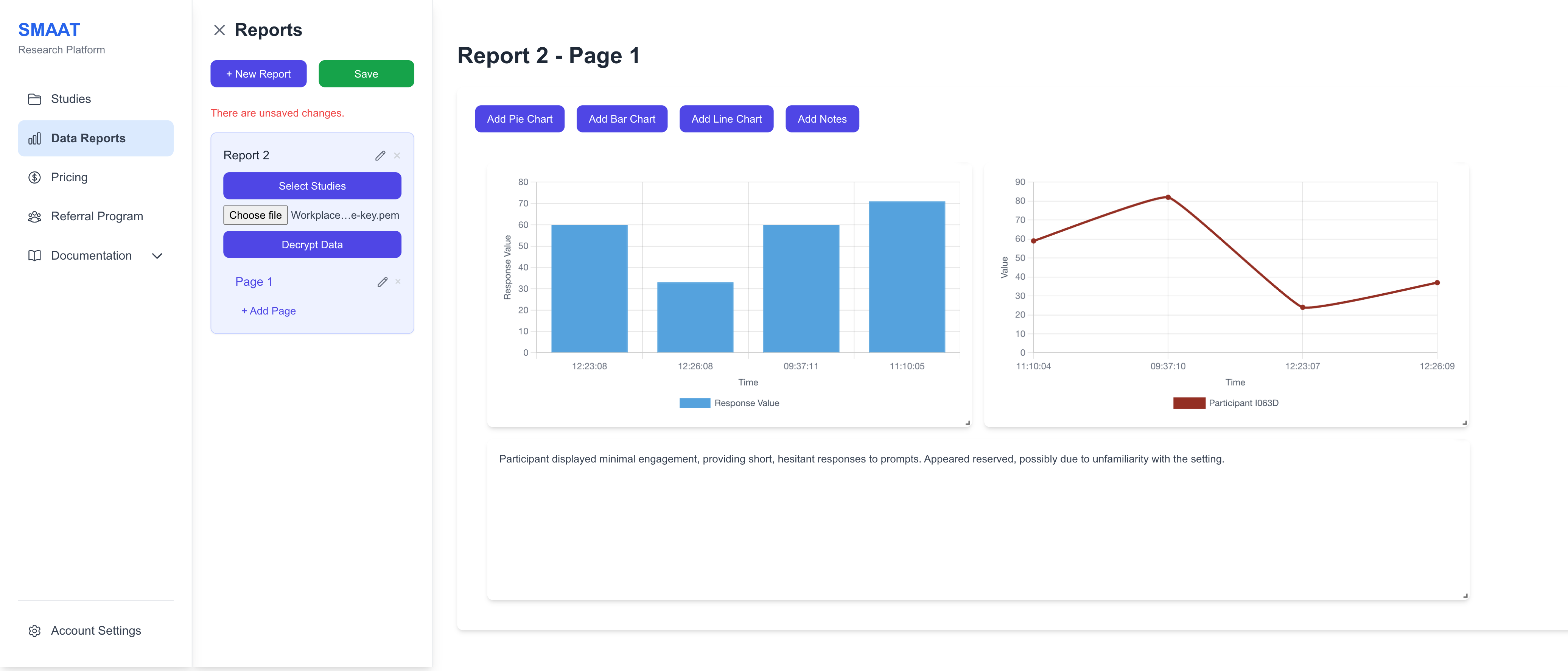Open Pricing via the dollar icon

click(35, 177)
